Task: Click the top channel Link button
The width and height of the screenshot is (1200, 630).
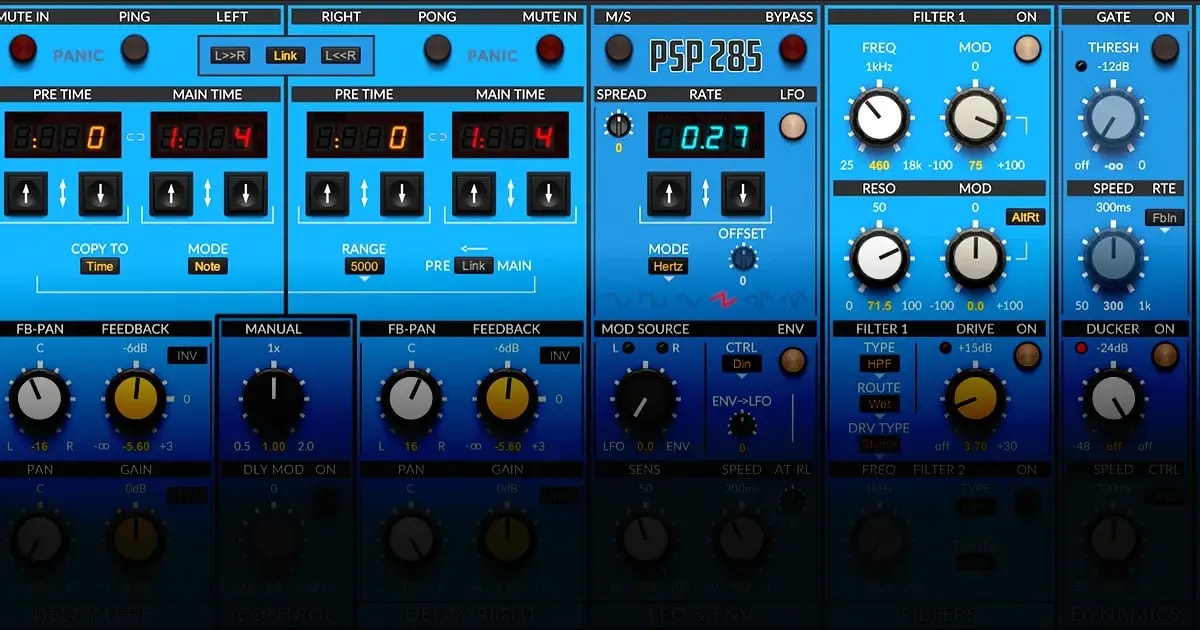Action: tap(285, 56)
